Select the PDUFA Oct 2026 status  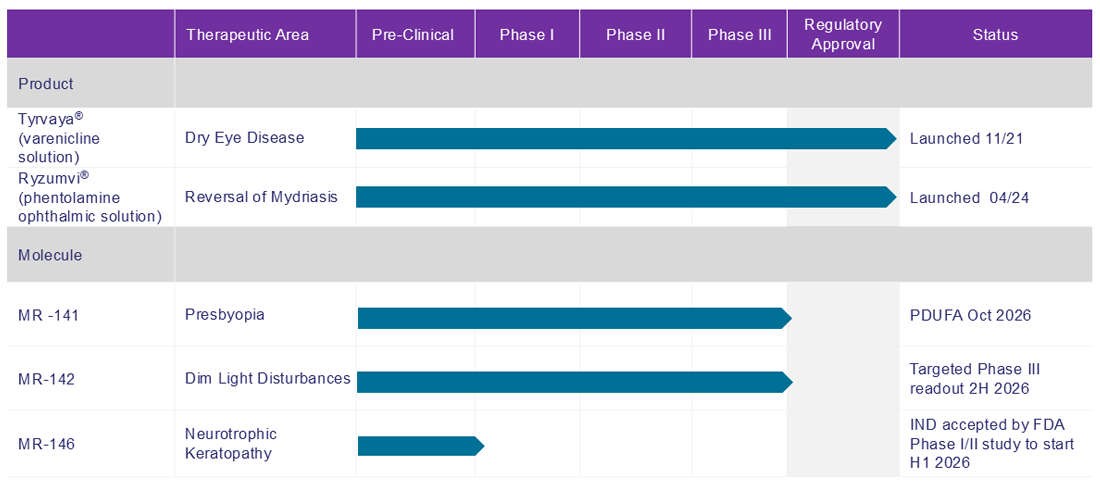tap(970, 316)
